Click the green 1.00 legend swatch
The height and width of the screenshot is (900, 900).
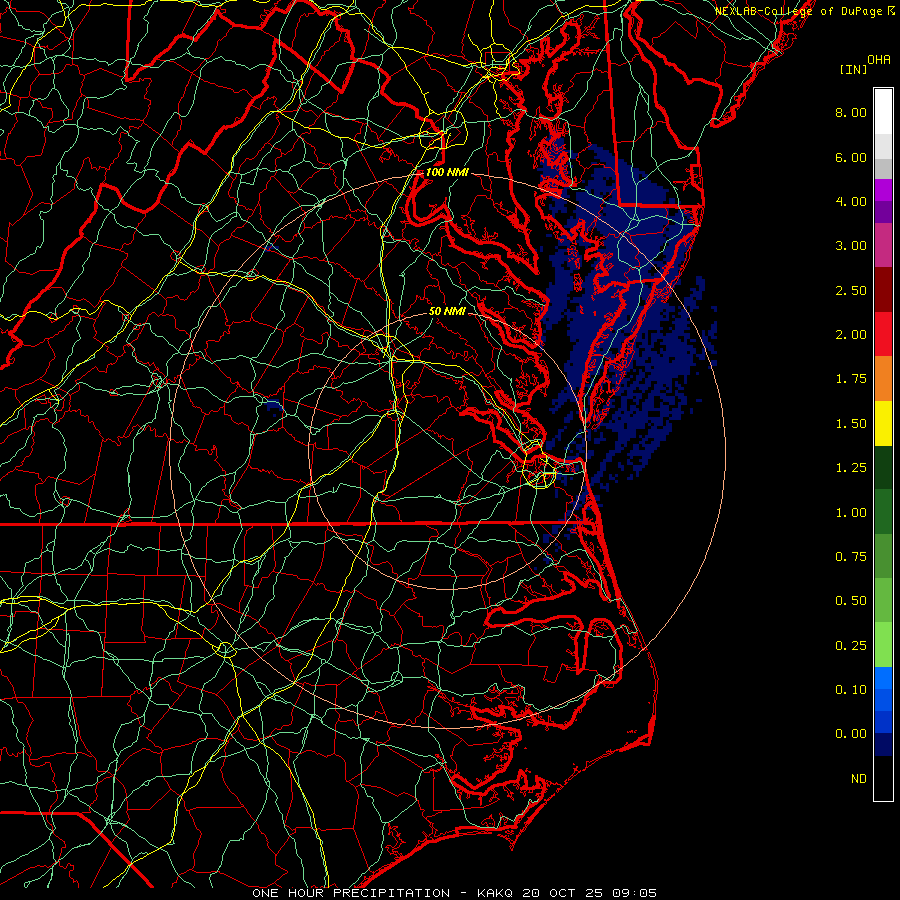pyautogui.click(x=883, y=512)
